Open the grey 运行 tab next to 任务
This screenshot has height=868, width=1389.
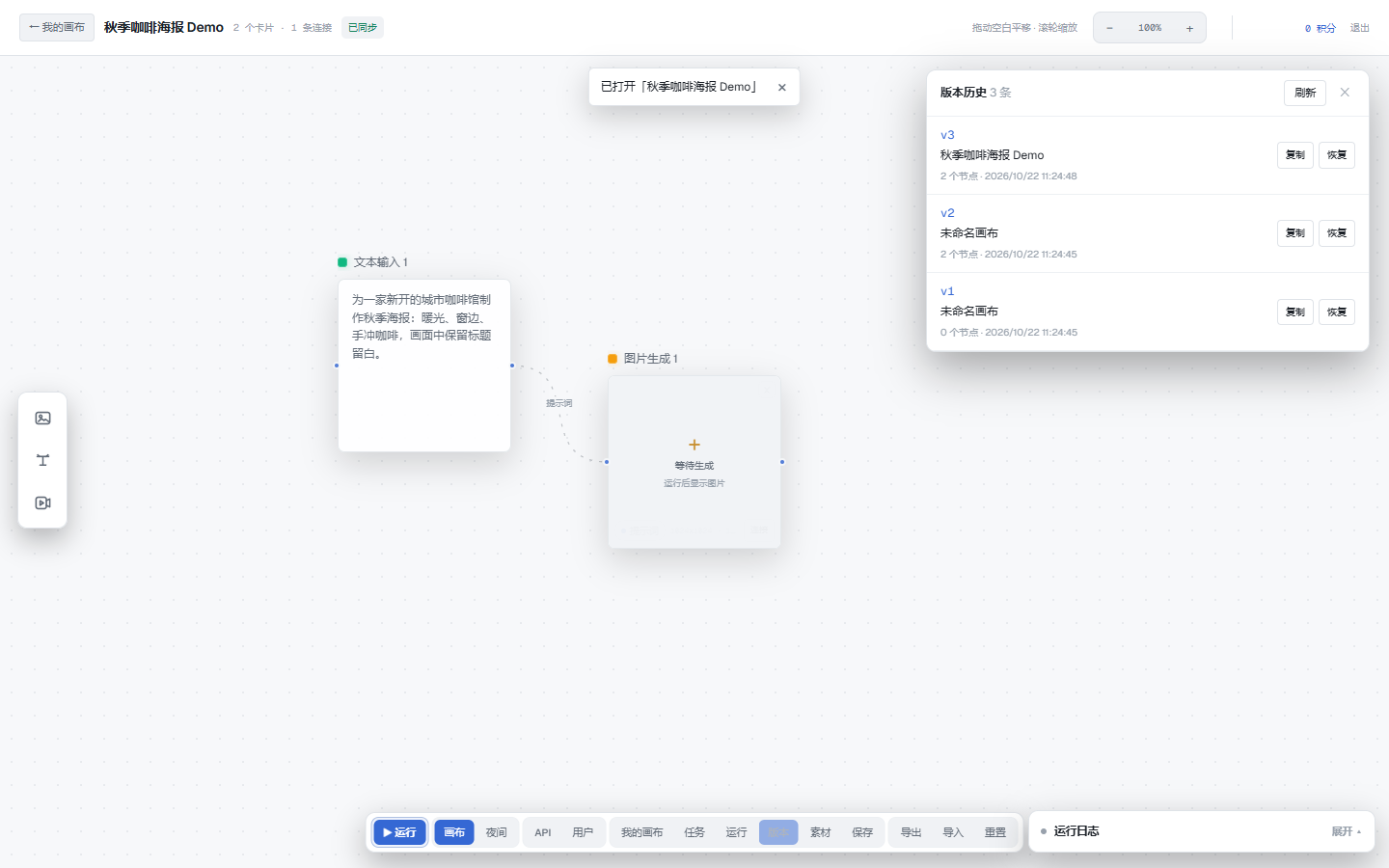pyautogui.click(x=736, y=832)
